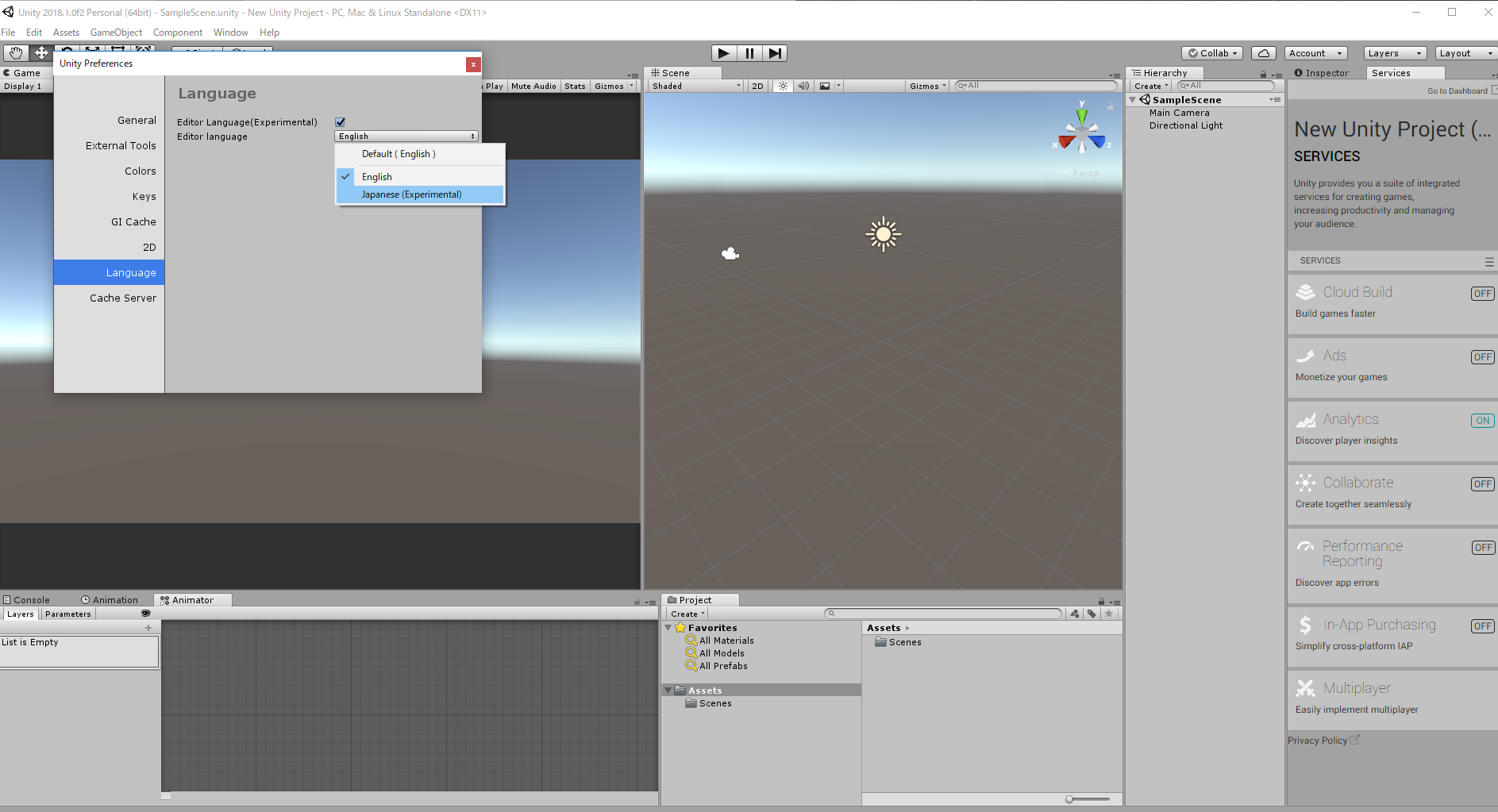Click the Hierarchy search field
1498x812 pixels.
[1226, 86]
